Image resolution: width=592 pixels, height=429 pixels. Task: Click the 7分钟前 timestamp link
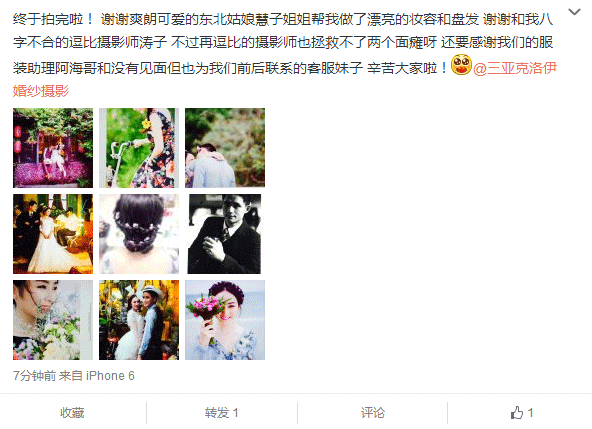(34, 376)
